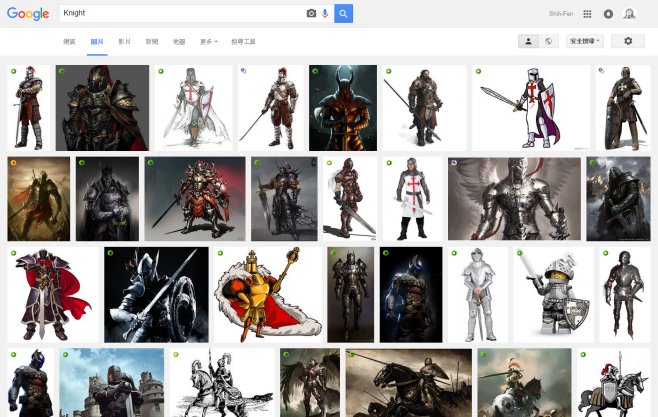658x417 pixels.
Task: Open the 安全搜尋 SafeSearch dropdown
Action: tap(585, 41)
